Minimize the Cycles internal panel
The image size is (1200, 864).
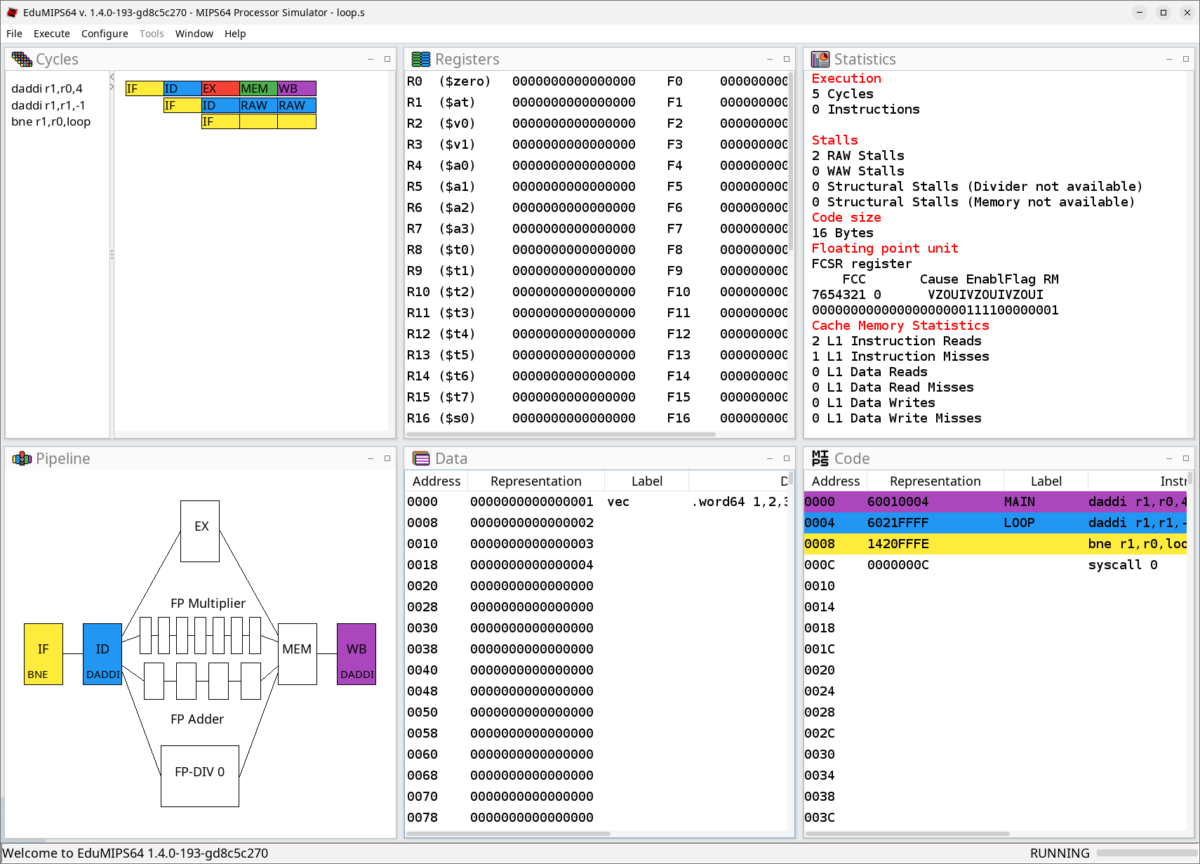pyautogui.click(x=369, y=59)
